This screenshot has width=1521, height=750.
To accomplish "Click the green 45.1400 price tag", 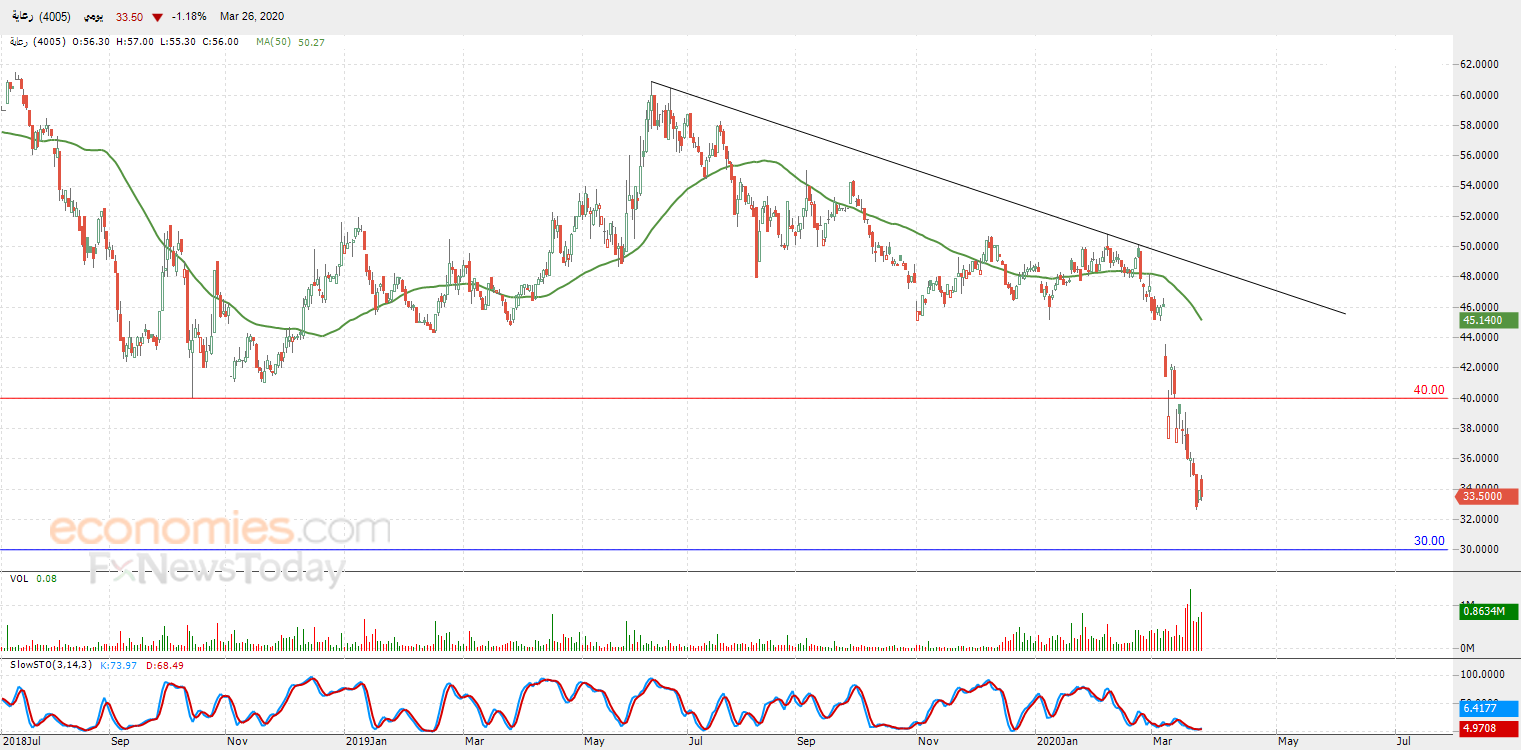I will [1488, 321].
